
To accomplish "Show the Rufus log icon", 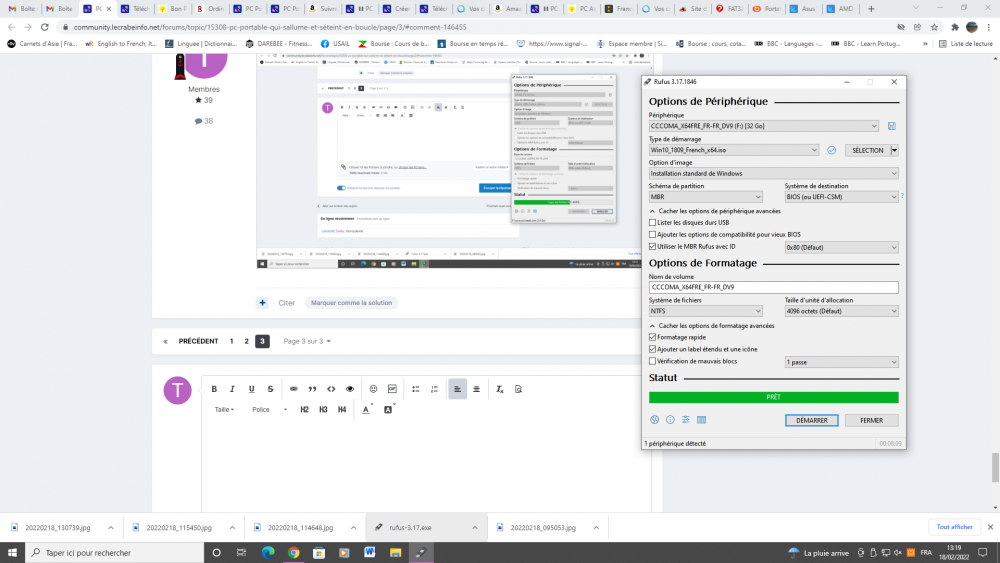I will point(702,420).
